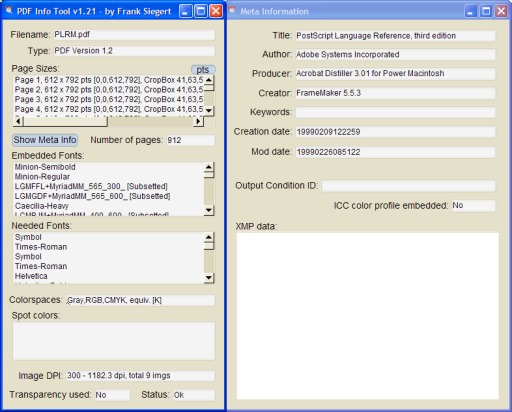Click the Status field showing Ok
The image size is (512, 412).
(x=194, y=395)
